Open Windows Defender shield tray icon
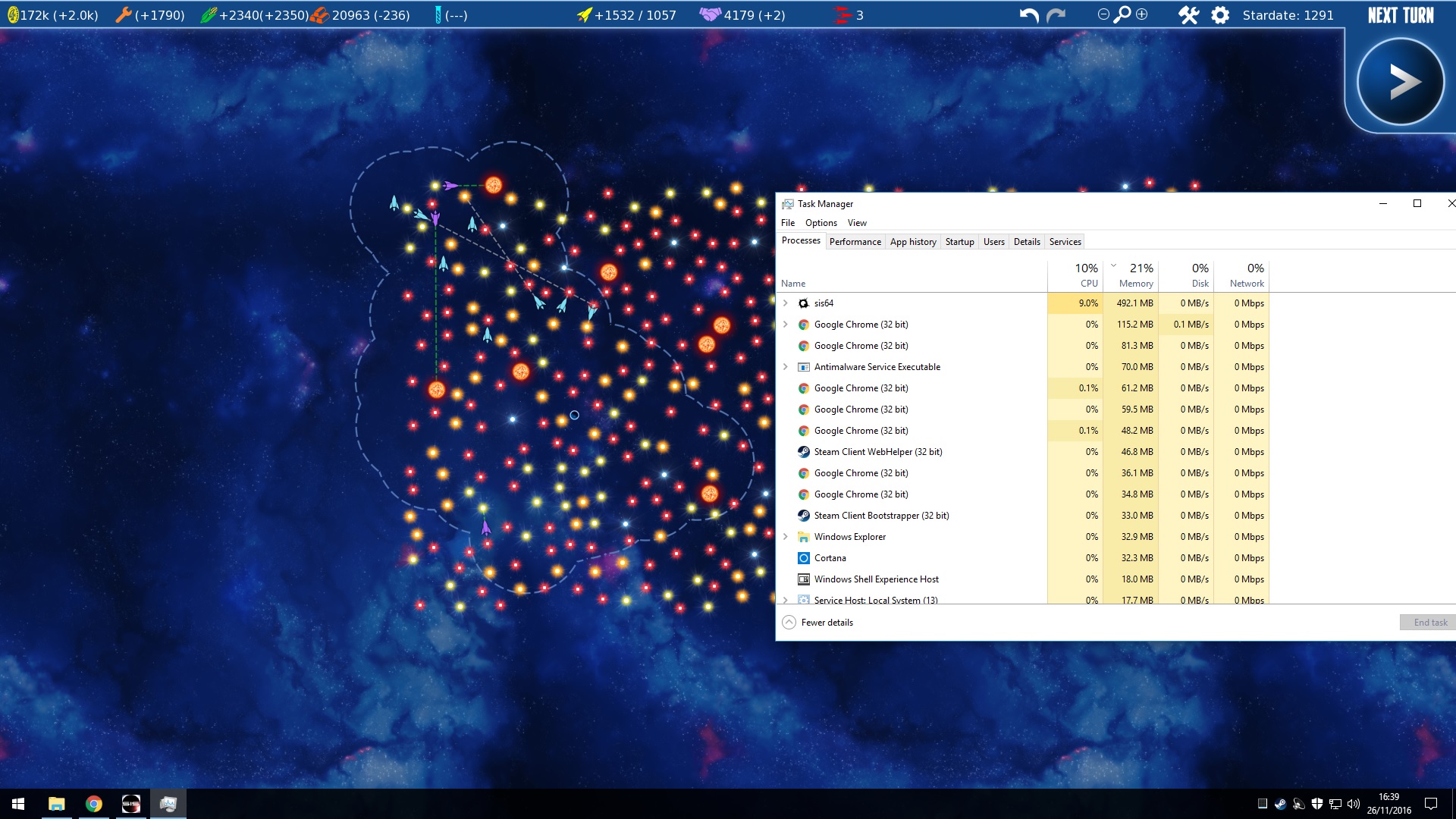This screenshot has width=1456, height=819. [x=1317, y=804]
